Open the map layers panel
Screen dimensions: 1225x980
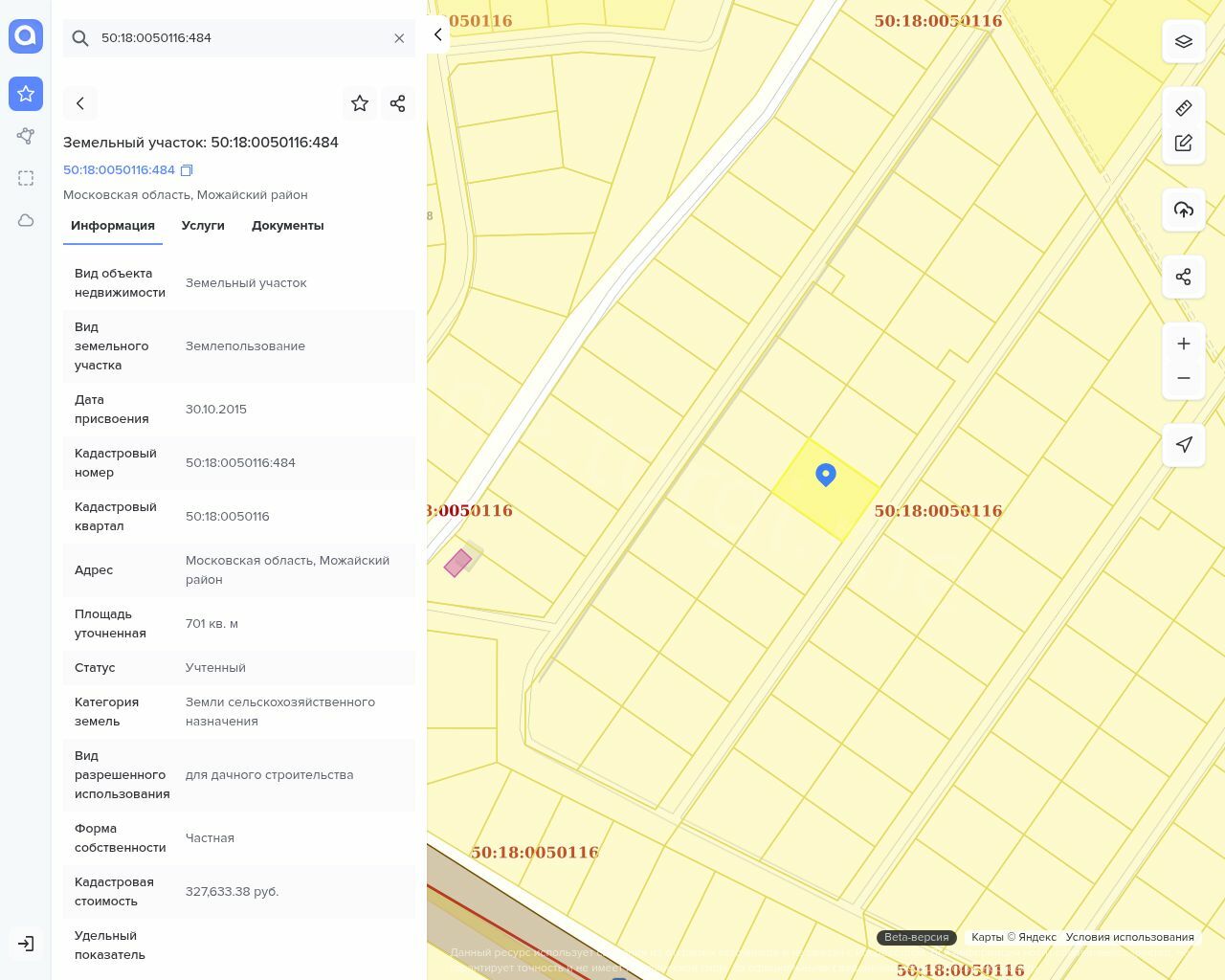[x=1184, y=41]
